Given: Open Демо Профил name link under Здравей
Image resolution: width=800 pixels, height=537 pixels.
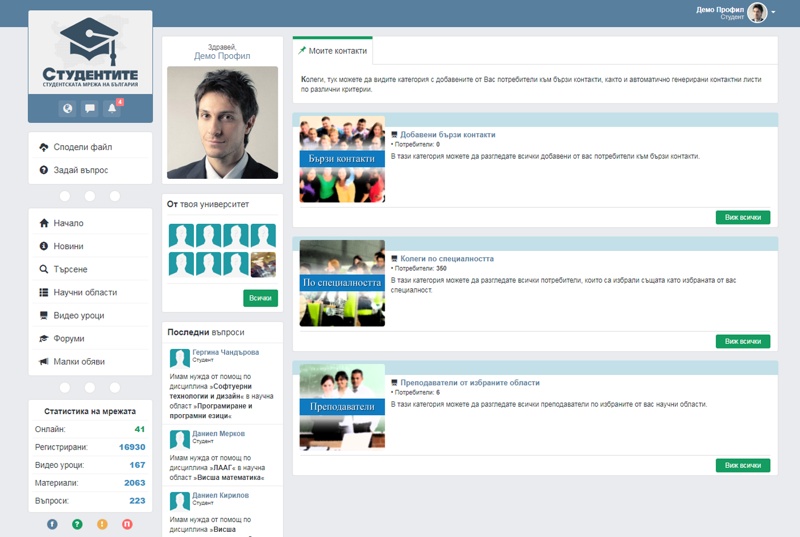Looking at the screenshot, I should click(x=222, y=56).
